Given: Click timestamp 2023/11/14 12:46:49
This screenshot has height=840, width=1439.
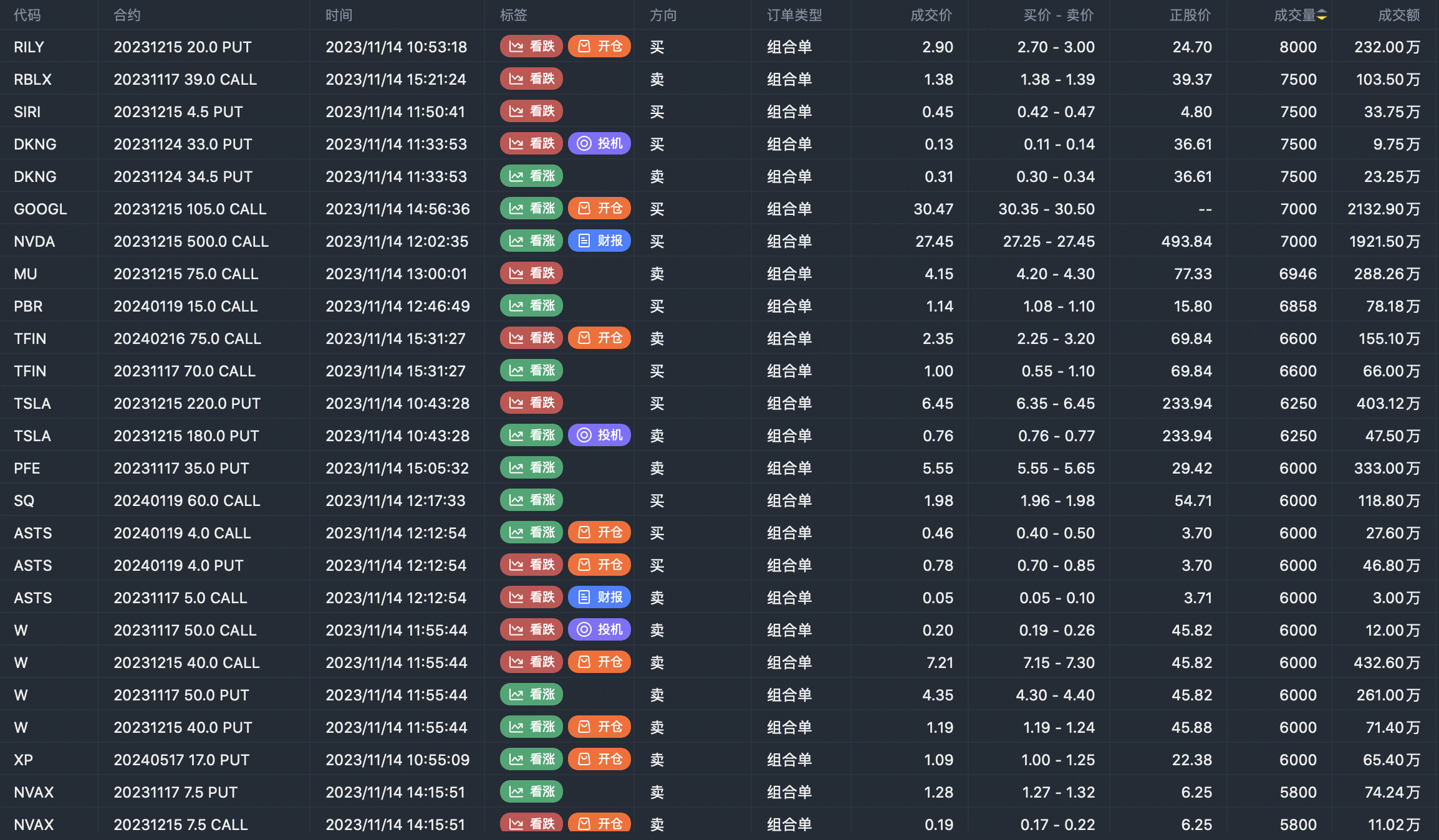Looking at the screenshot, I should click(x=398, y=306).
